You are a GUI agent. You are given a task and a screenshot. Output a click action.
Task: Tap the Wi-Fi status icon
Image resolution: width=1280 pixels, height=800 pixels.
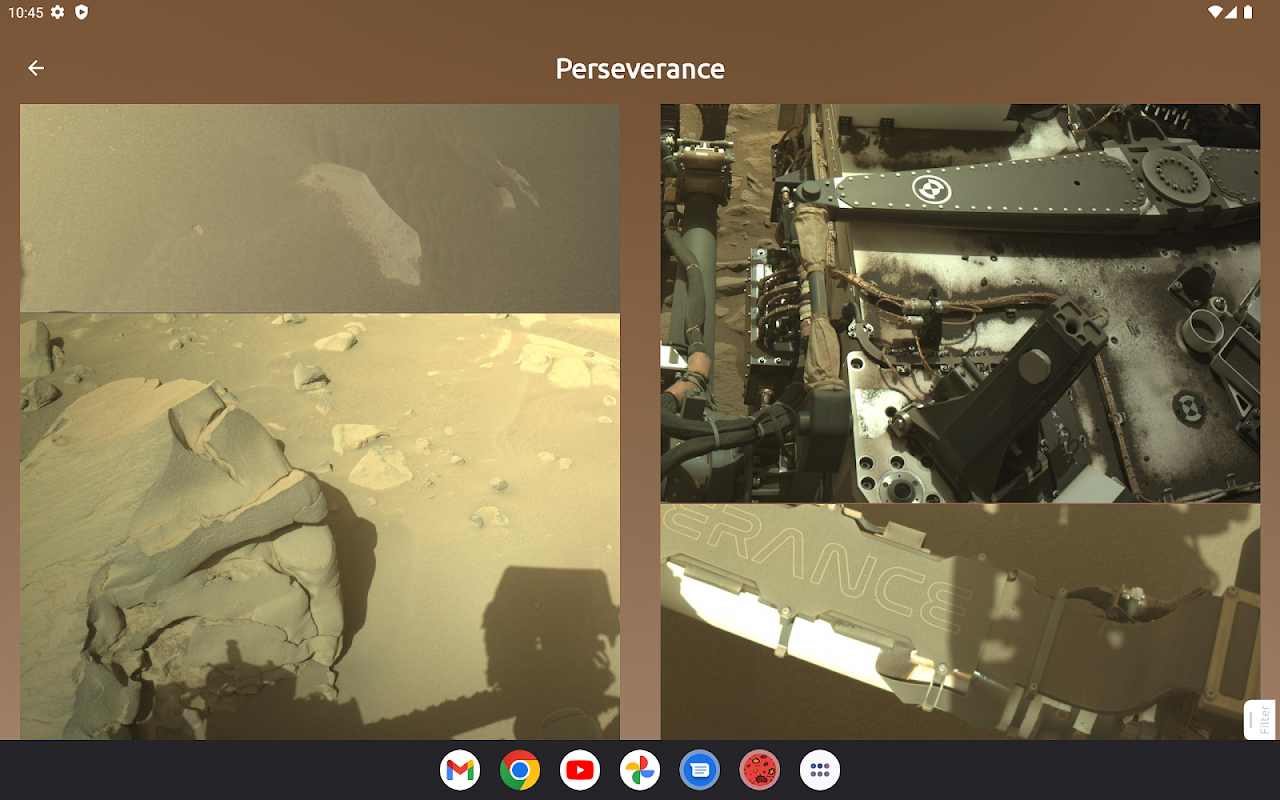[1215, 12]
